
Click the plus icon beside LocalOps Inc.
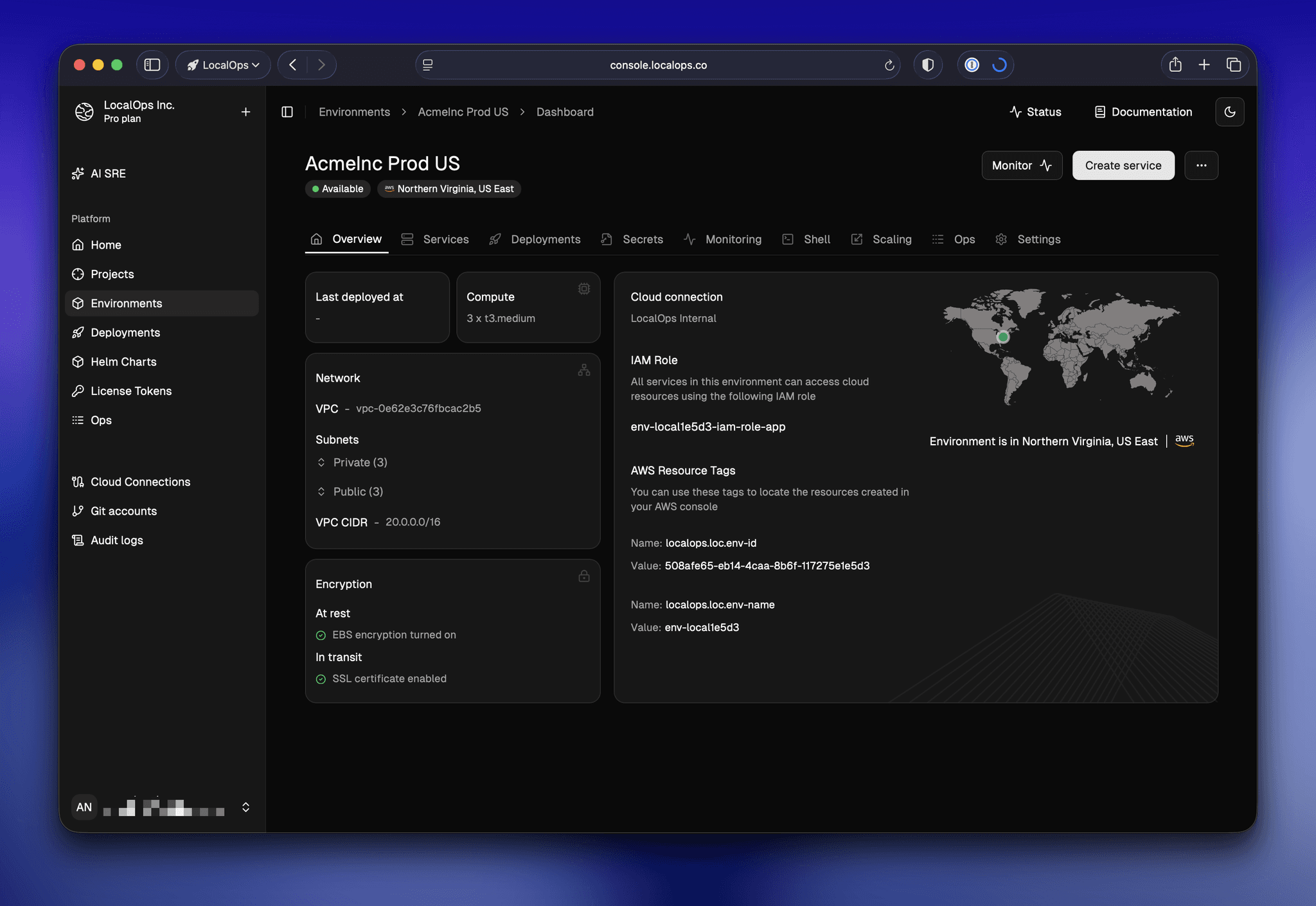[x=245, y=112]
